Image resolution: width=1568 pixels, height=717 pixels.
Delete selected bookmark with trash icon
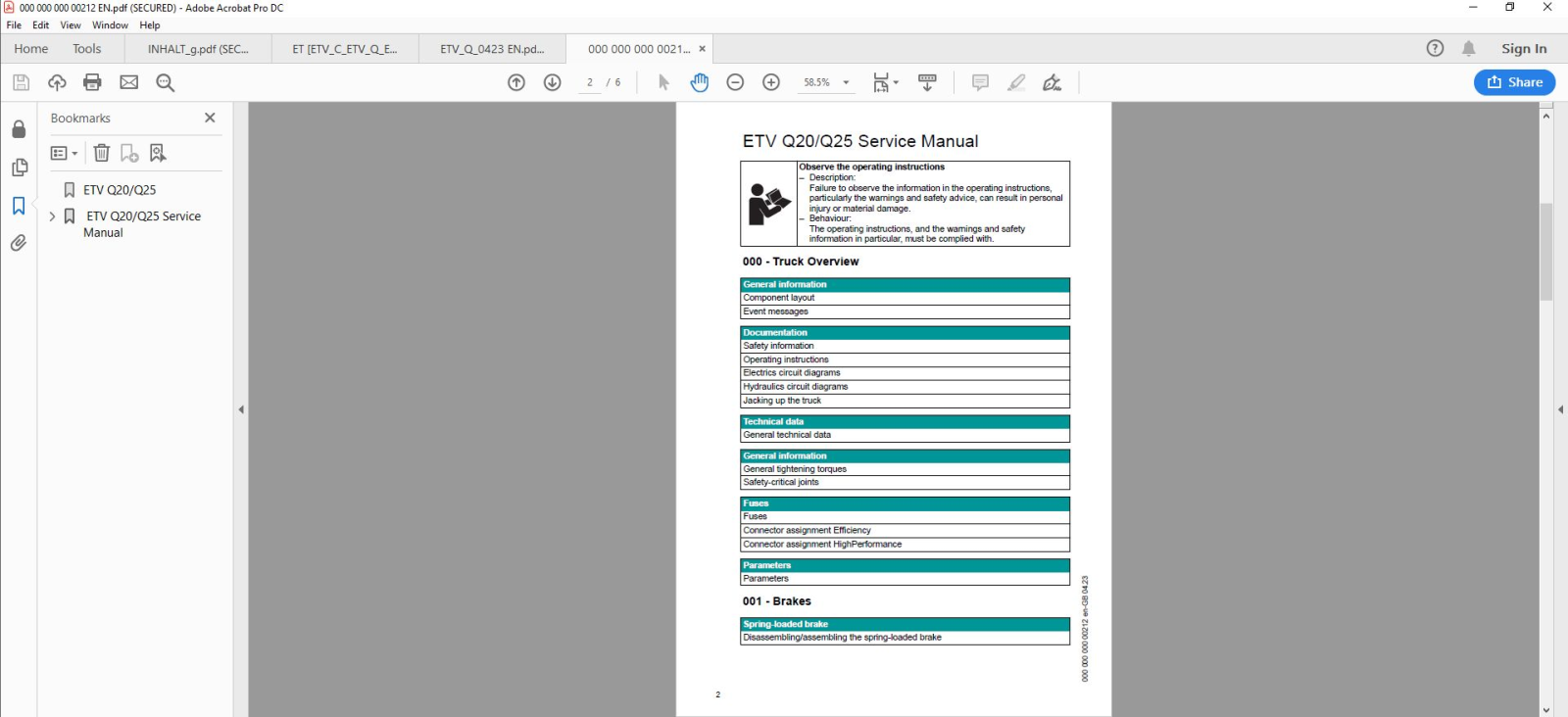(x=102, y=153)
